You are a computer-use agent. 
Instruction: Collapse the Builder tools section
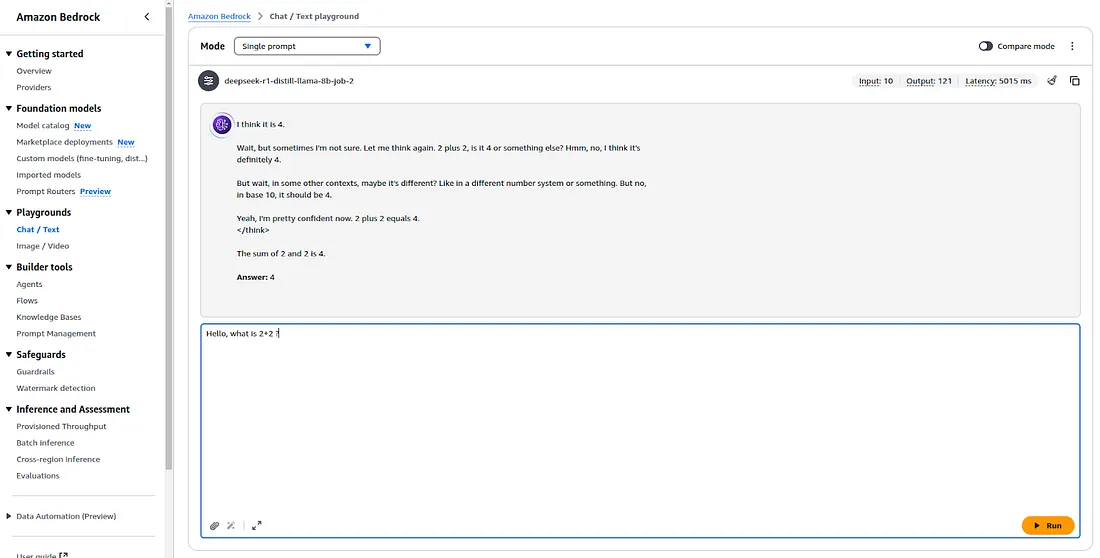coord(9,267)
